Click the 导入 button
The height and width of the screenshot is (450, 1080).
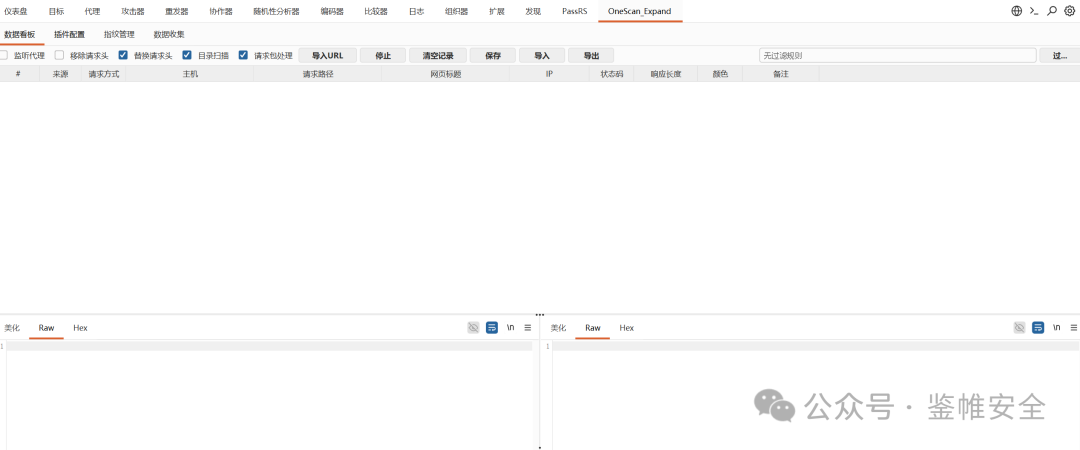[542, 55]
